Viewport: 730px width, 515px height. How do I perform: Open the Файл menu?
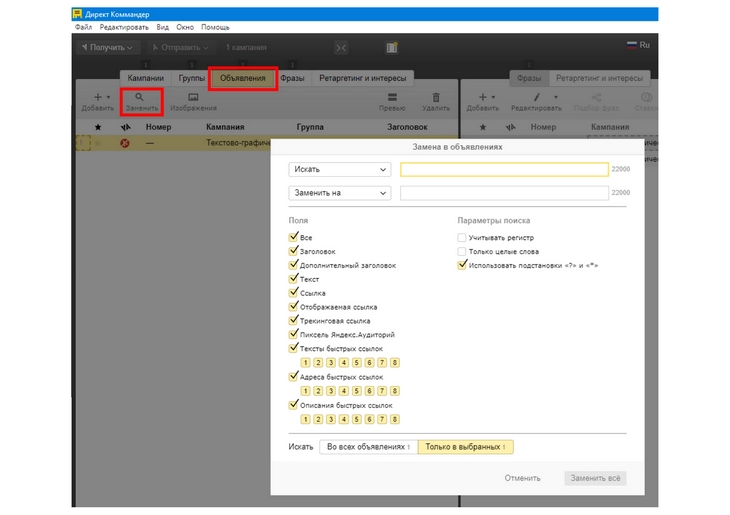pyautogui.click(x=83, y=27)
